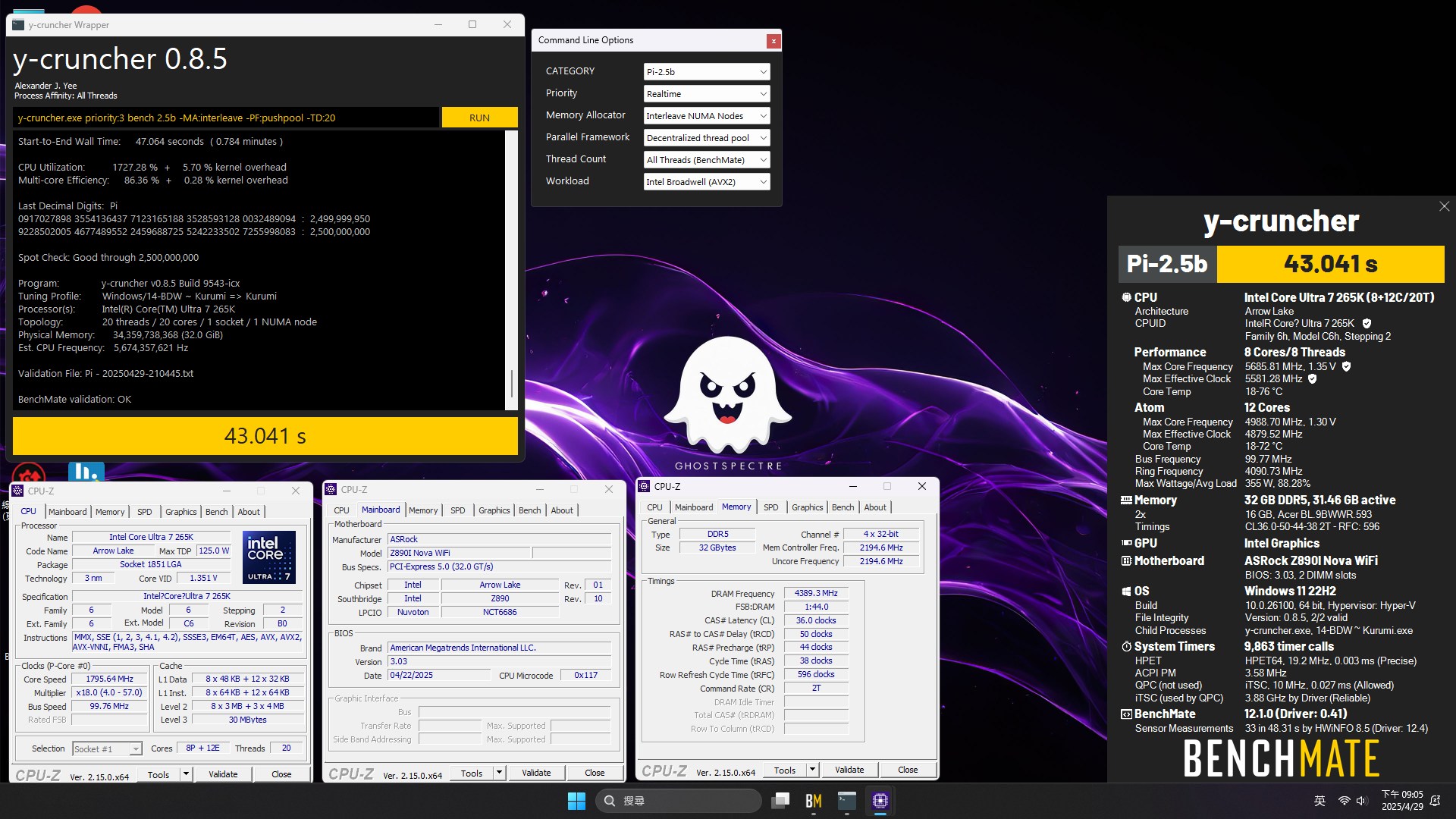The height and width of the screenshot is (819, 1456).
Task: Click the BenchMate section icon near version
Action: [1126, 714]
